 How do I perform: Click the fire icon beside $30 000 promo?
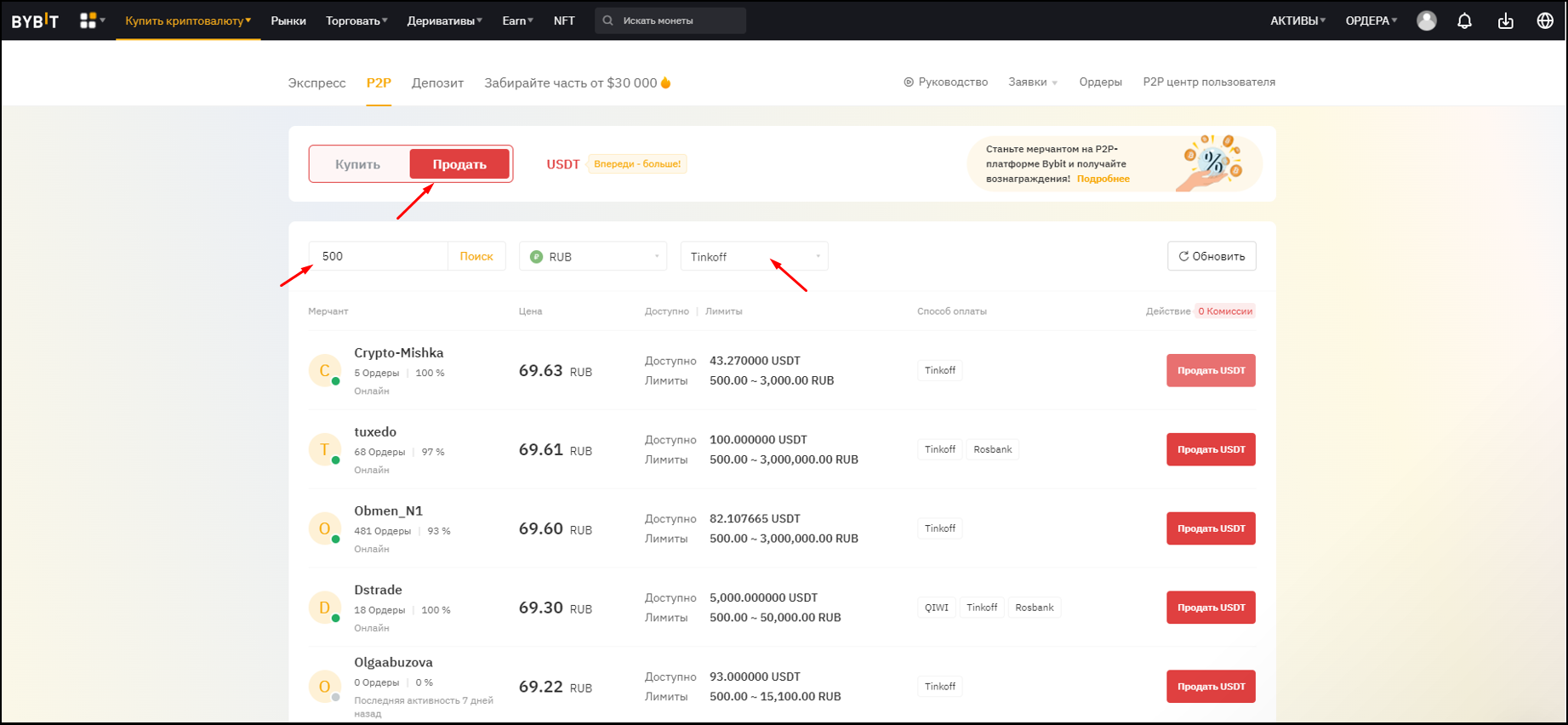click(x=666, y=83)
